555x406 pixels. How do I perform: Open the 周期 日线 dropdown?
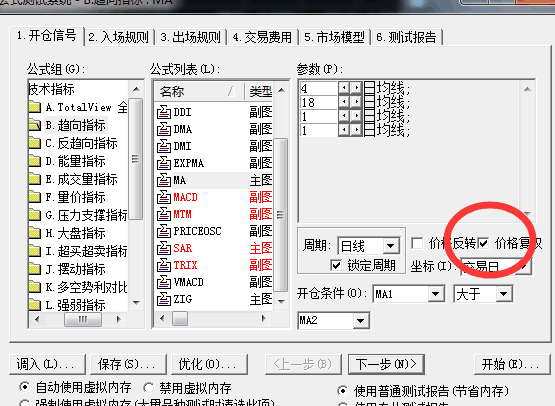coord(391,246)
